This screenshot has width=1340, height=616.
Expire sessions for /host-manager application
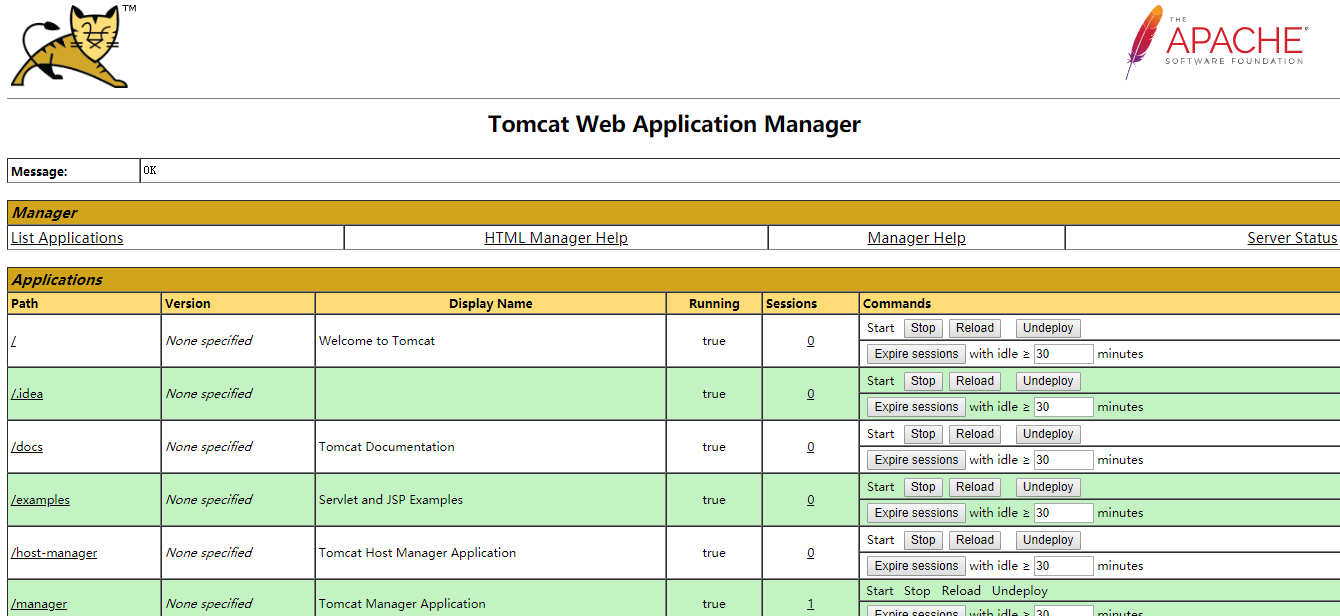click(916, 566)
